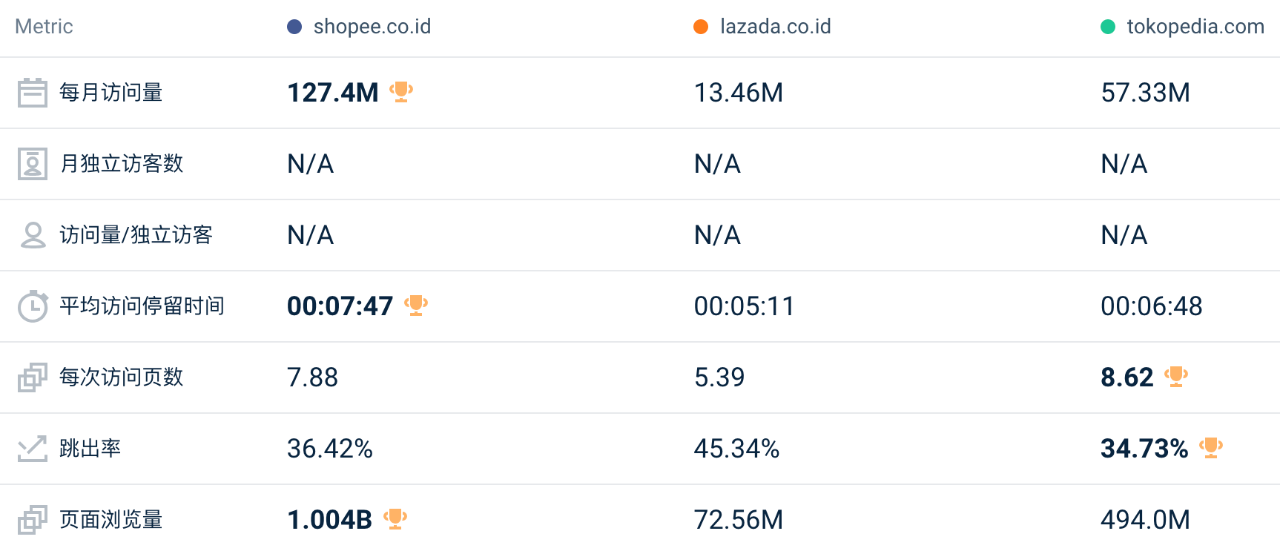1280x551 pixels.
Task: Click the stacked pages icon beside 页面浏览量
Action: click(x=33, y=520)
